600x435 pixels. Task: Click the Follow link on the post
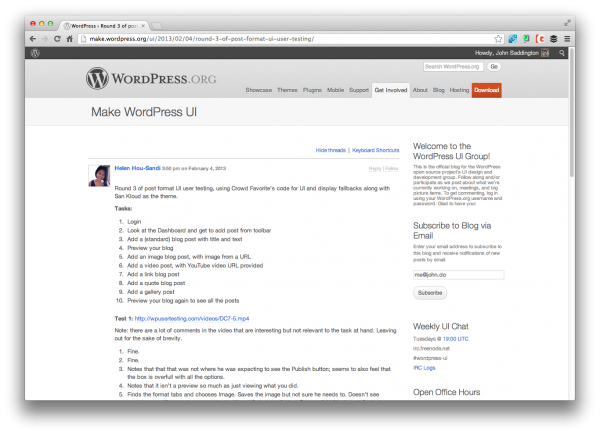[392, 168]
